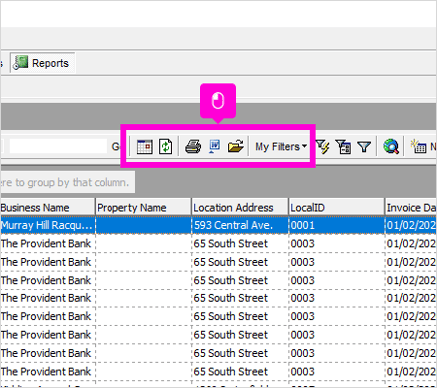Sort by the Property Name column header
This screenshot has width=437, height=388.
pyautogui.click(x=143, y=208)
